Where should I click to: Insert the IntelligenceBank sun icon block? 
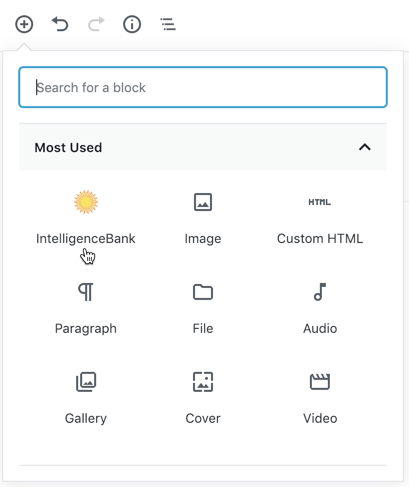[x=86, y=202]
